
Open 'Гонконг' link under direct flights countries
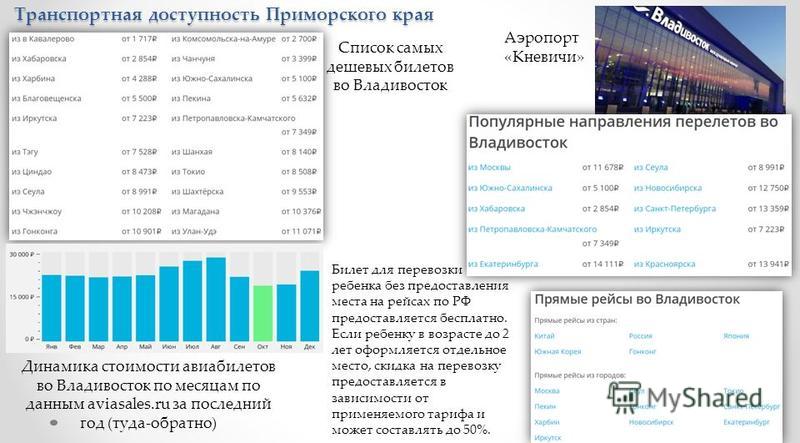[x=642, y=352]
